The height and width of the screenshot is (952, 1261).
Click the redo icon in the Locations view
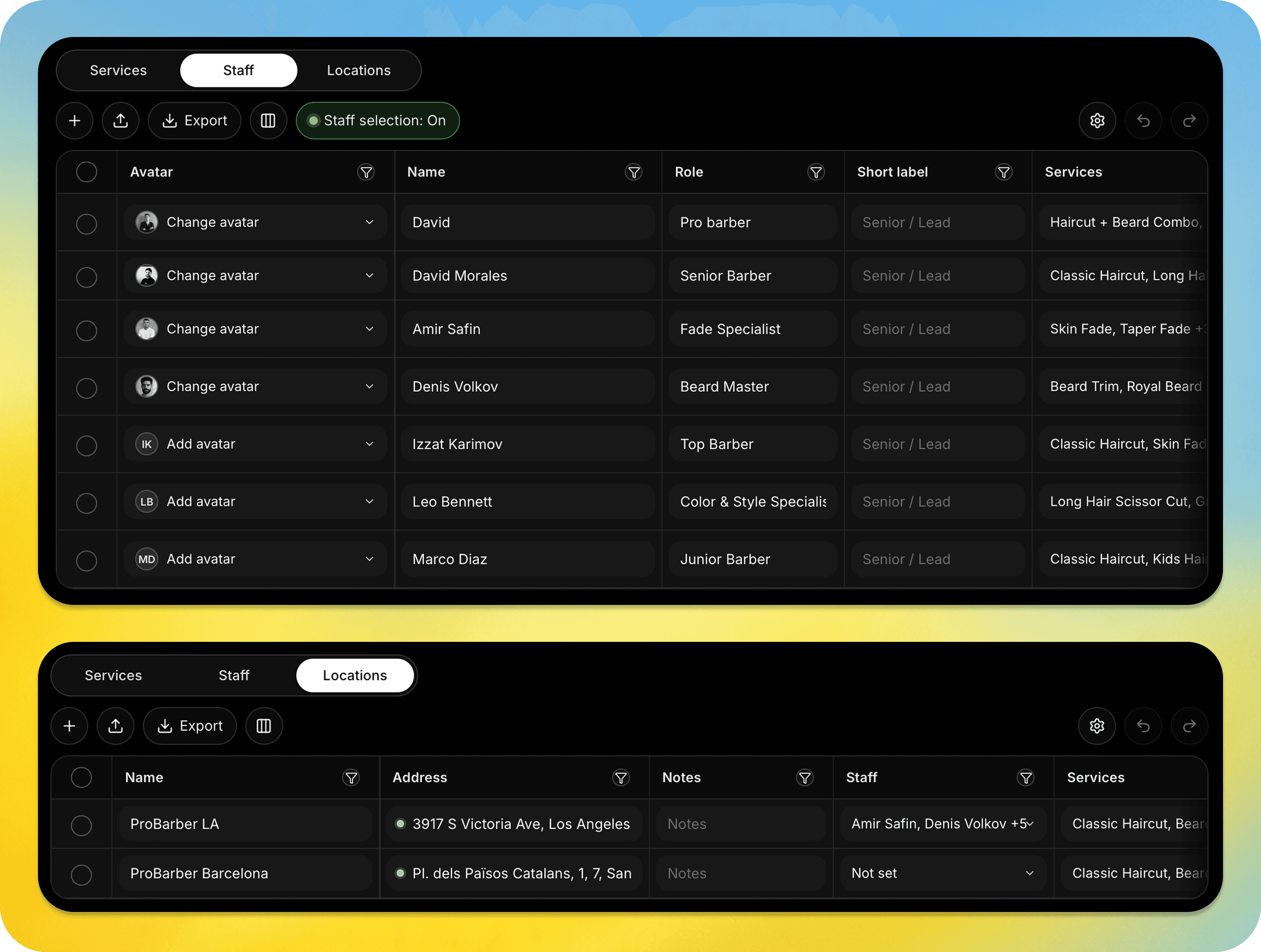(x=1189, y=726)
